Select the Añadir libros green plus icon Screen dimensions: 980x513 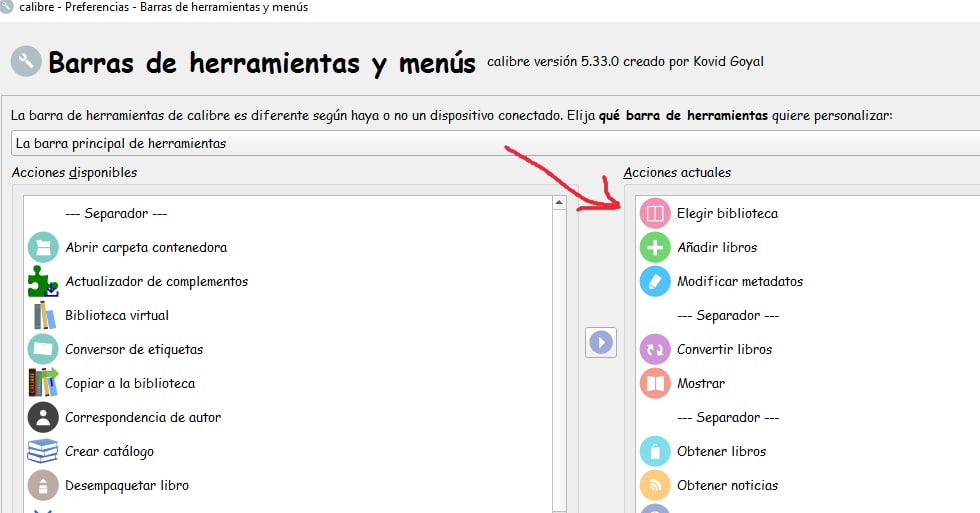pyautogui.click(x=654, y=247)
